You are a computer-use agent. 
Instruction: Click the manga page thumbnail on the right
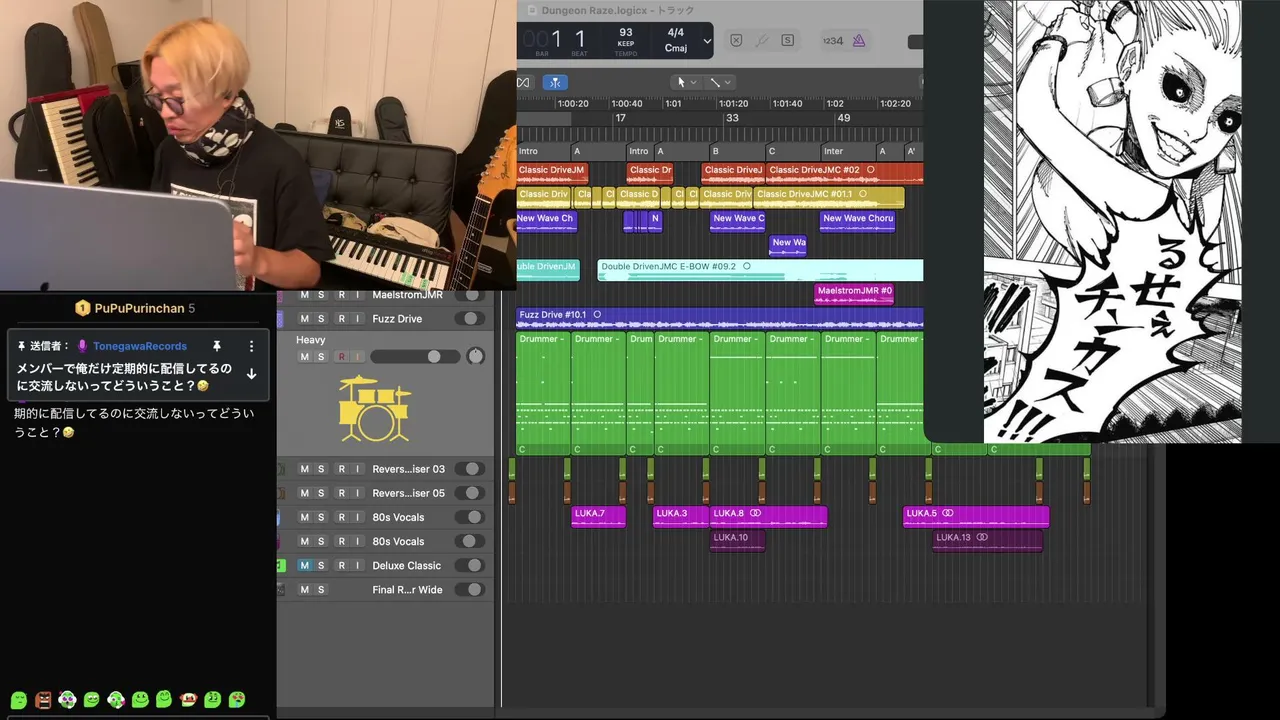tap(1112, 221)
